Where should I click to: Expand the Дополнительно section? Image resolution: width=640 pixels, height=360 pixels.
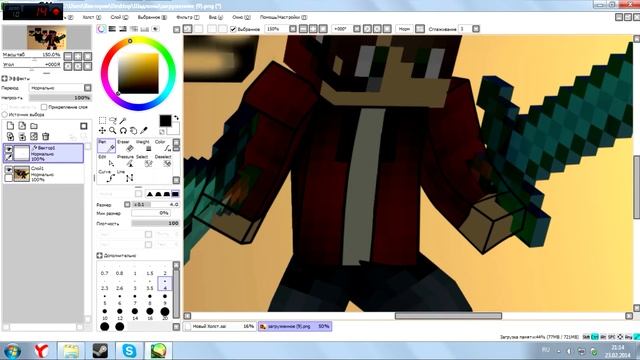point(100,256)
